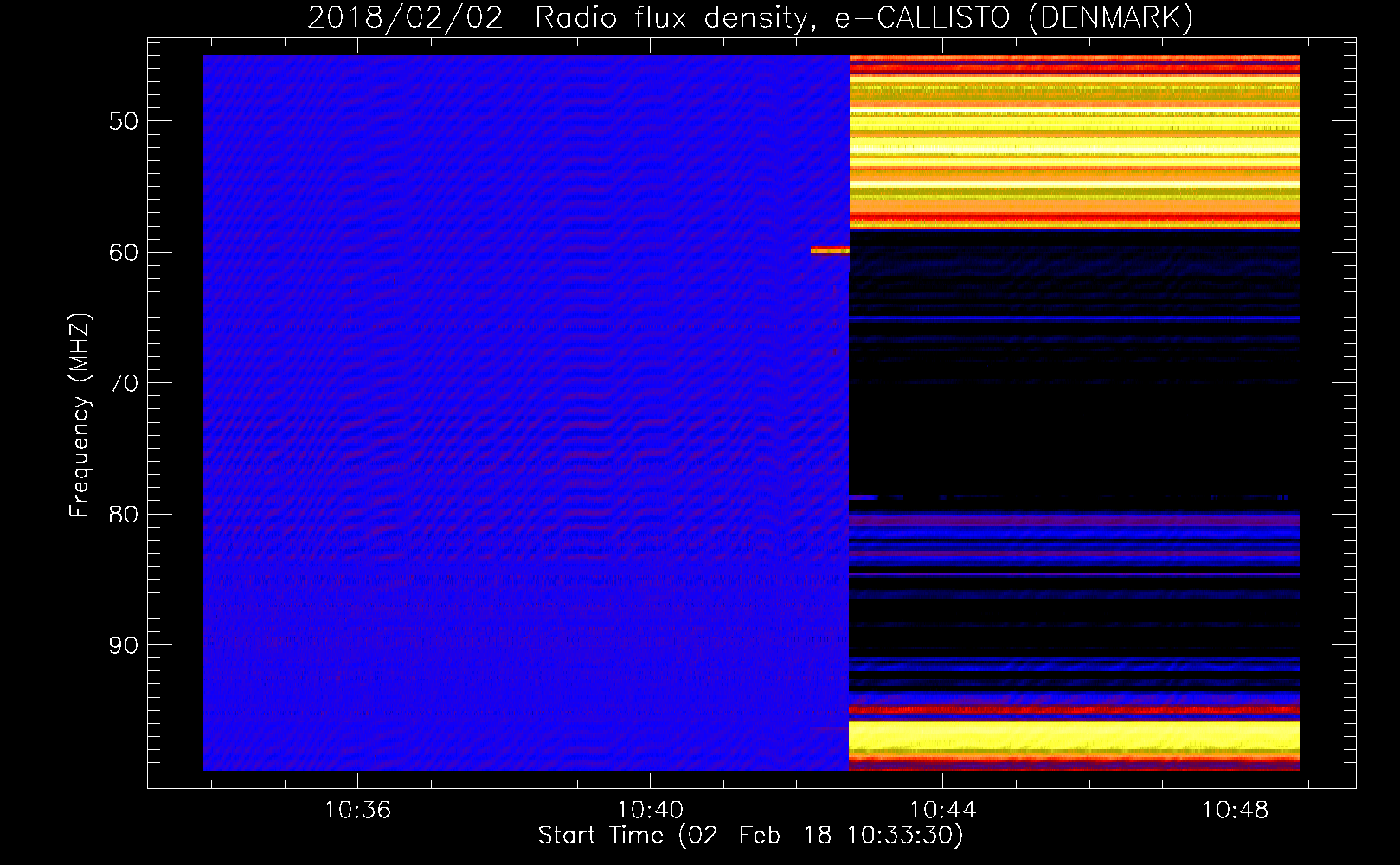Screen dimensions: 1400x865
Task: Click the 90 frequency tick label
Action: [124, 646]
